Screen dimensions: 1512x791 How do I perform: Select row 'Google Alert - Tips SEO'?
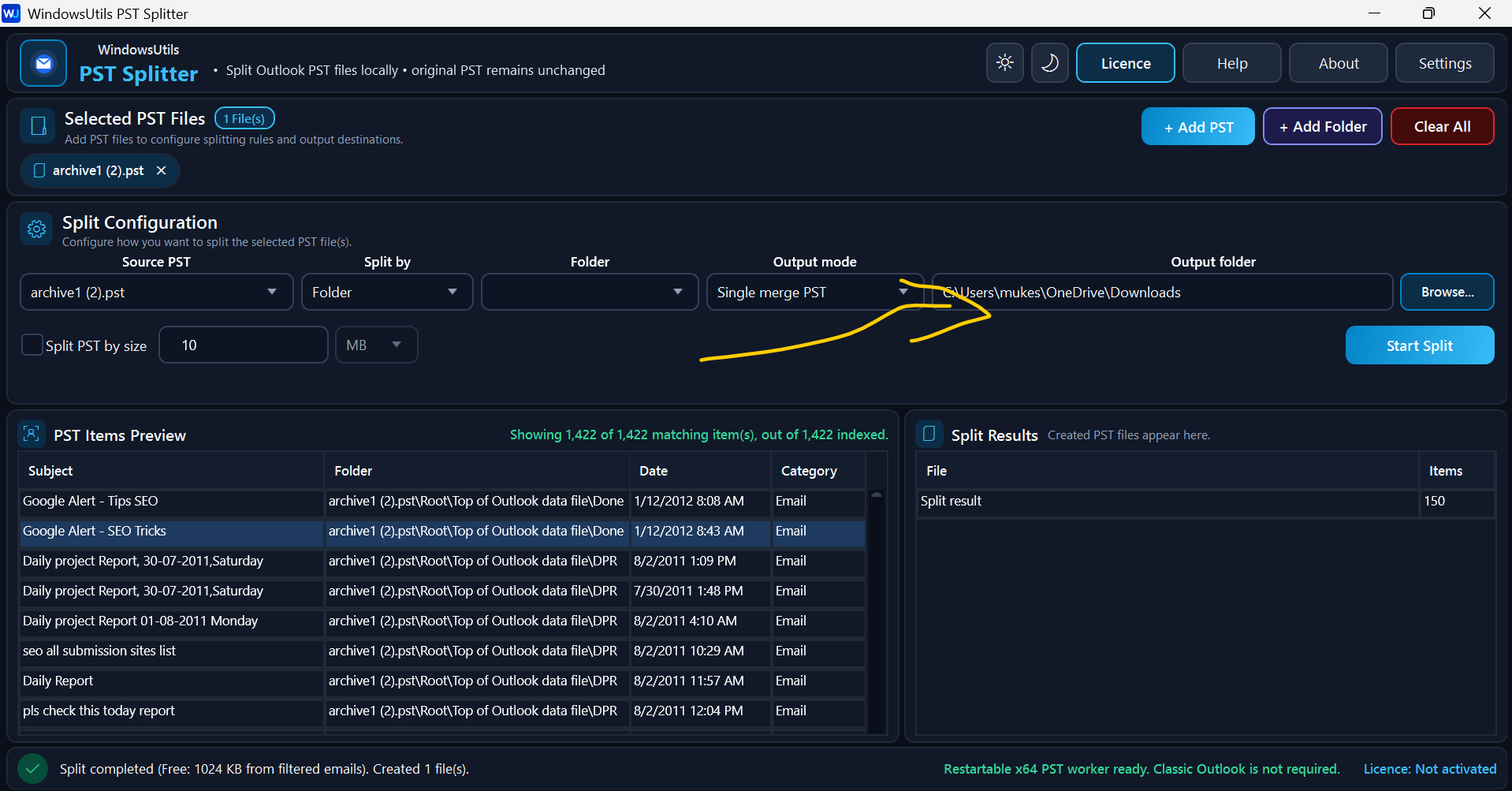[441, 501]
